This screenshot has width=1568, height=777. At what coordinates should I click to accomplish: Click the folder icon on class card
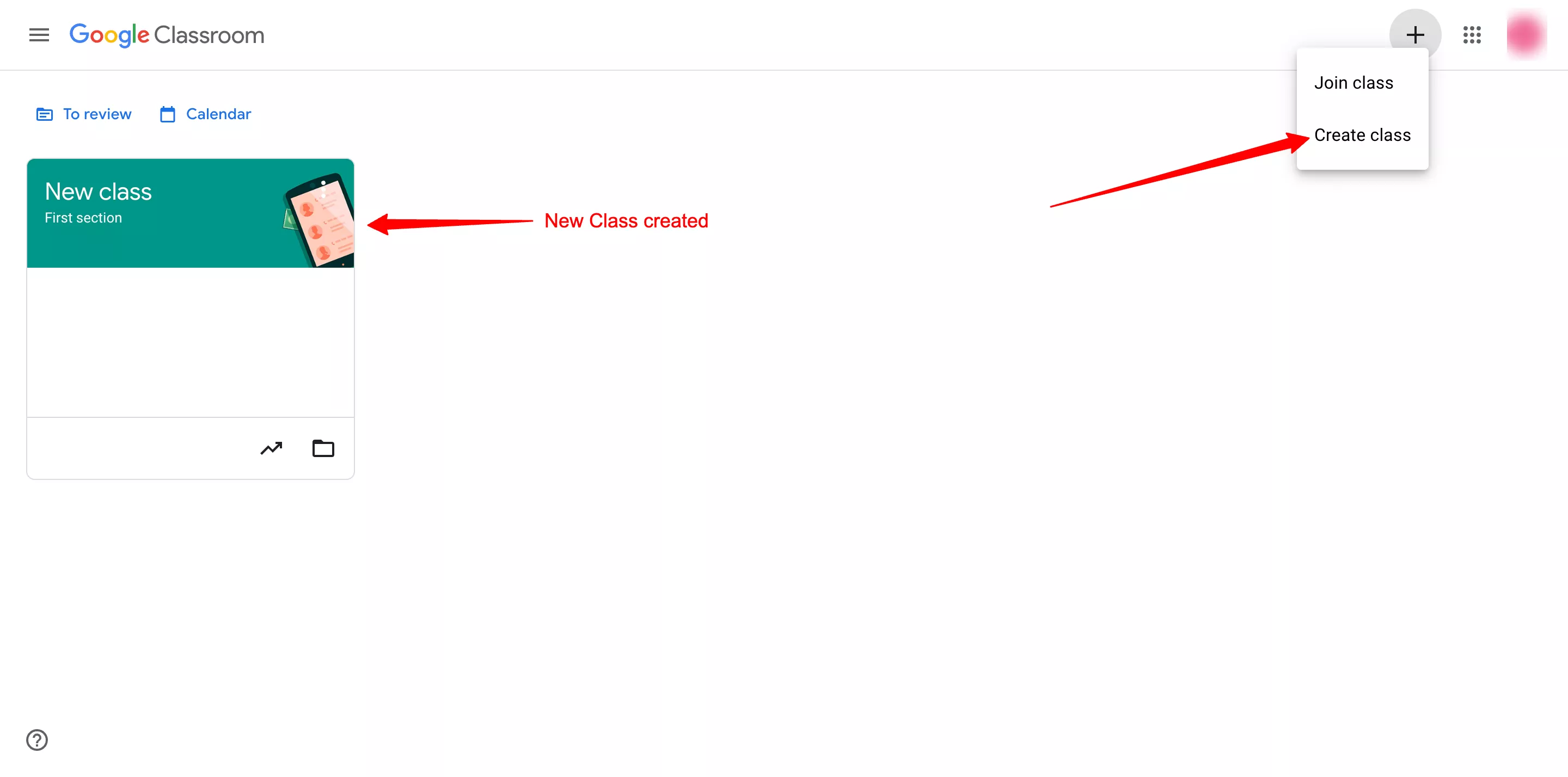coord(323,448)
